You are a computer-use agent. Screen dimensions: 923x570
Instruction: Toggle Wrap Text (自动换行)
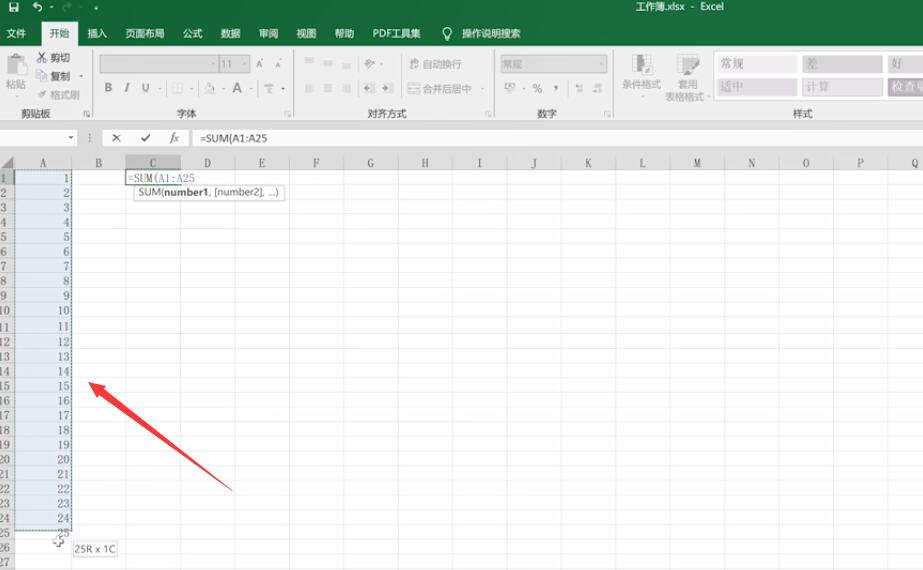click(x=436, y=64)
